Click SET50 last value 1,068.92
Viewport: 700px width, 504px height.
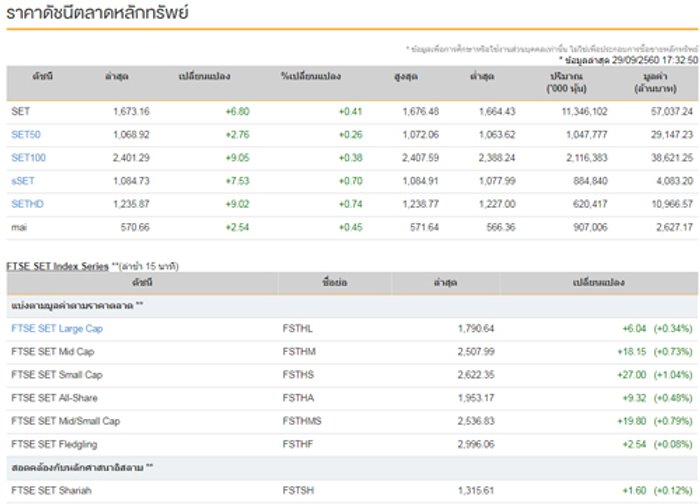131,134
